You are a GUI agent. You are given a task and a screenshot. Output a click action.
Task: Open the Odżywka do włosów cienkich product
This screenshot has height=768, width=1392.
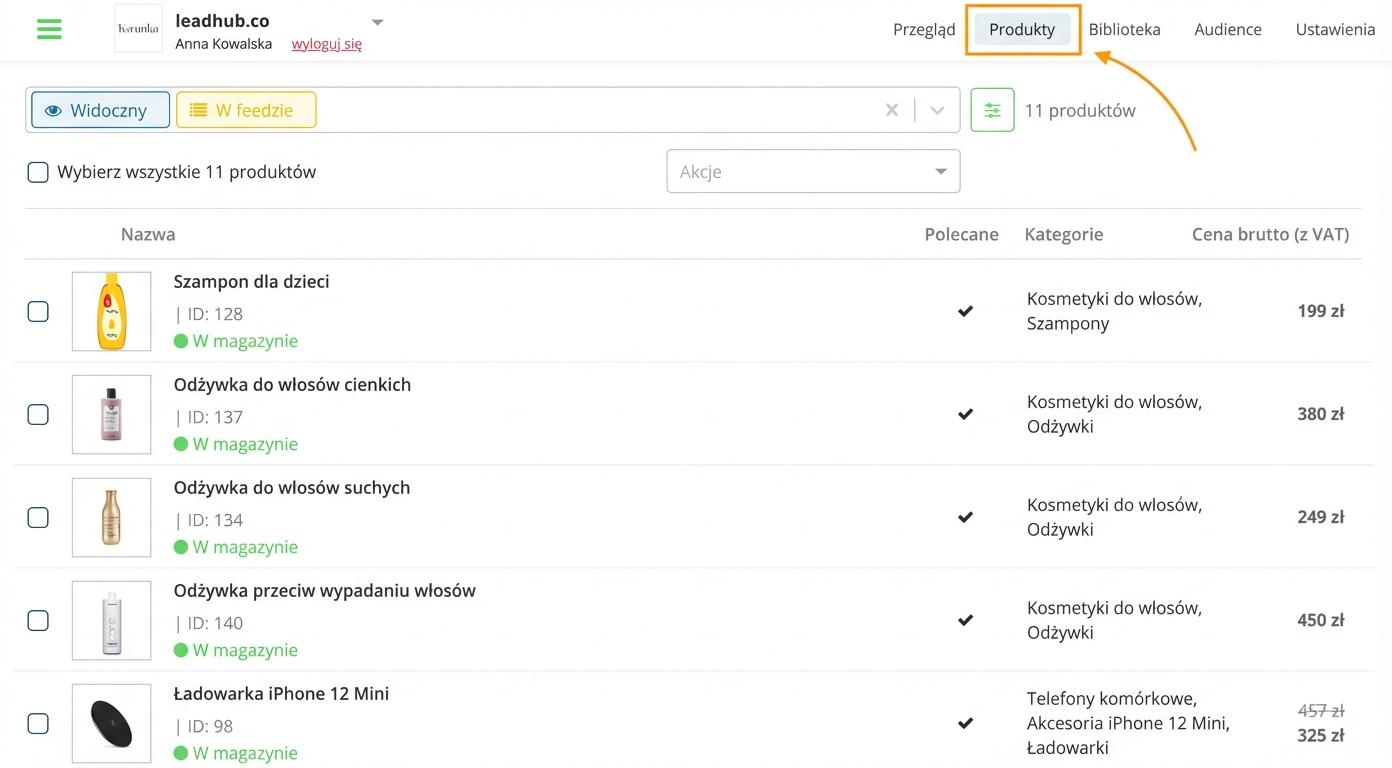[292, 385]
